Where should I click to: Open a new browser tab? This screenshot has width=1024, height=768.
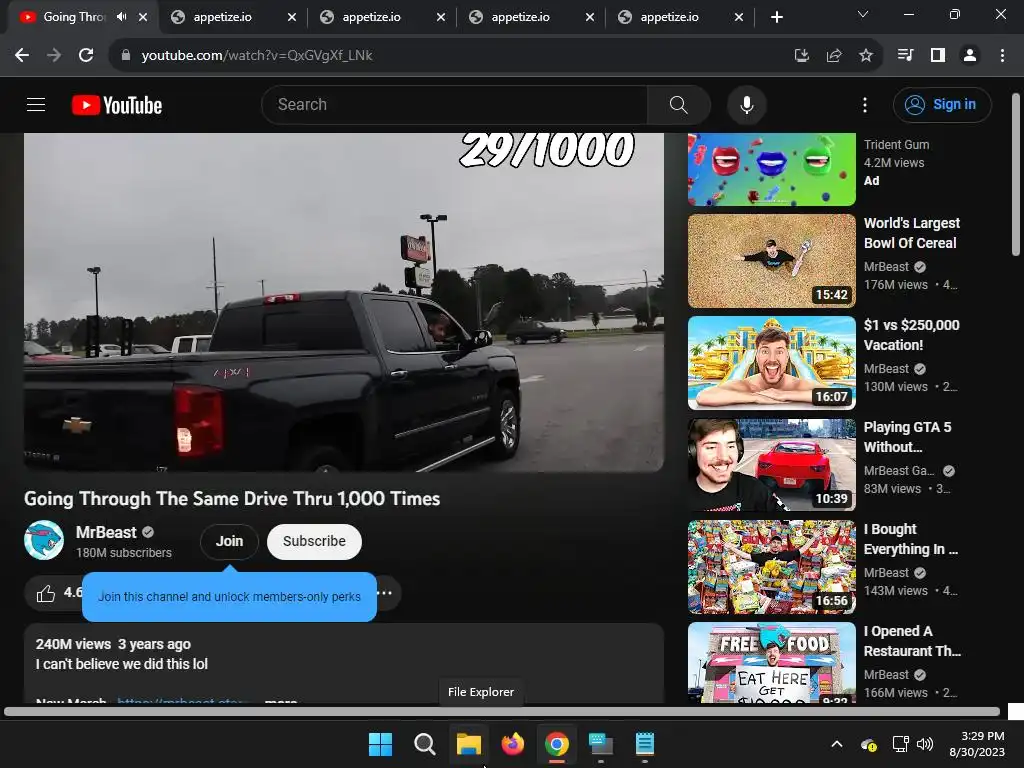[x=776, y=17]
